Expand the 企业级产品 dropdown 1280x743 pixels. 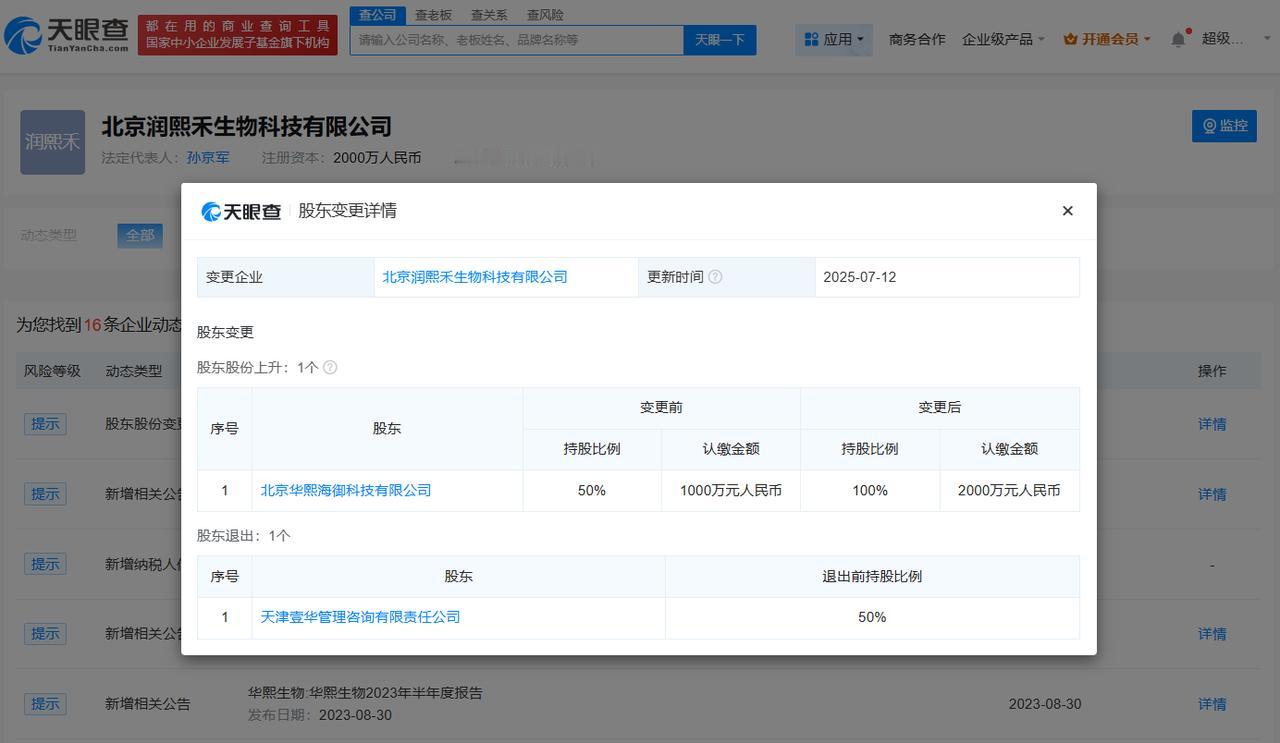1003,39
